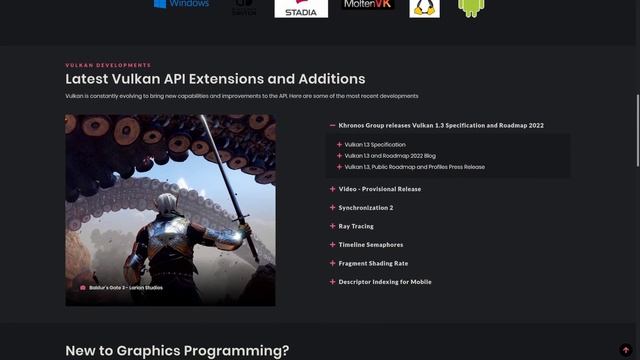Expand the Video - Provisional Release item
Screen dimensions: 640x360
point(376,189)
